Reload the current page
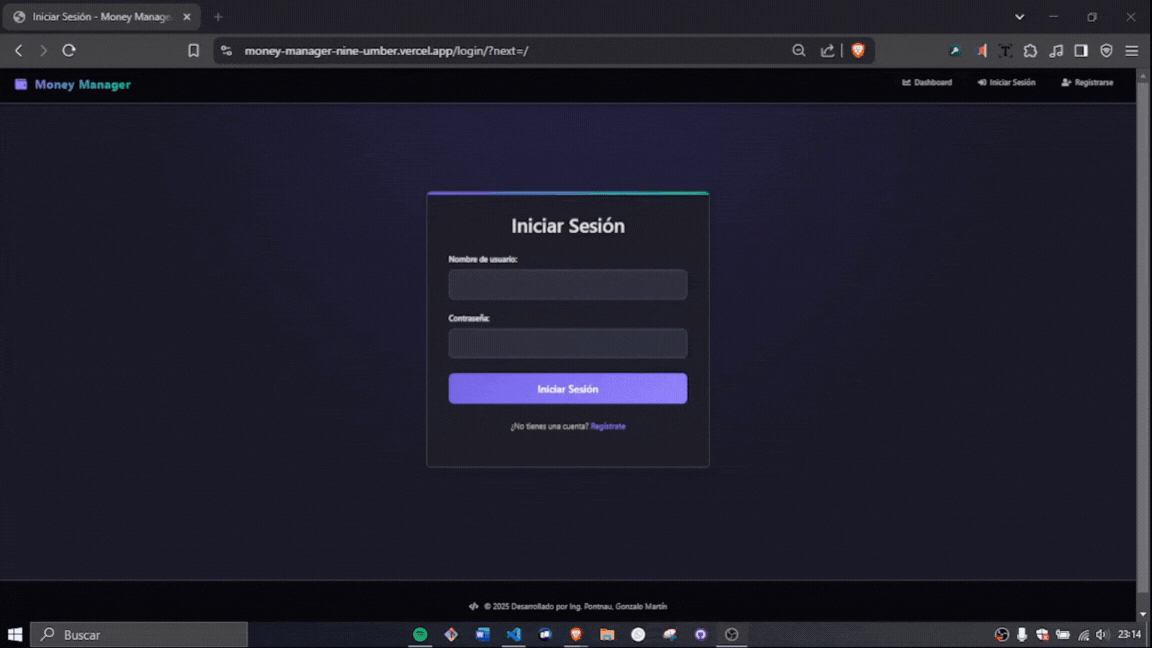The height and width of the screenshot is (648, 1152). point(68,50)
